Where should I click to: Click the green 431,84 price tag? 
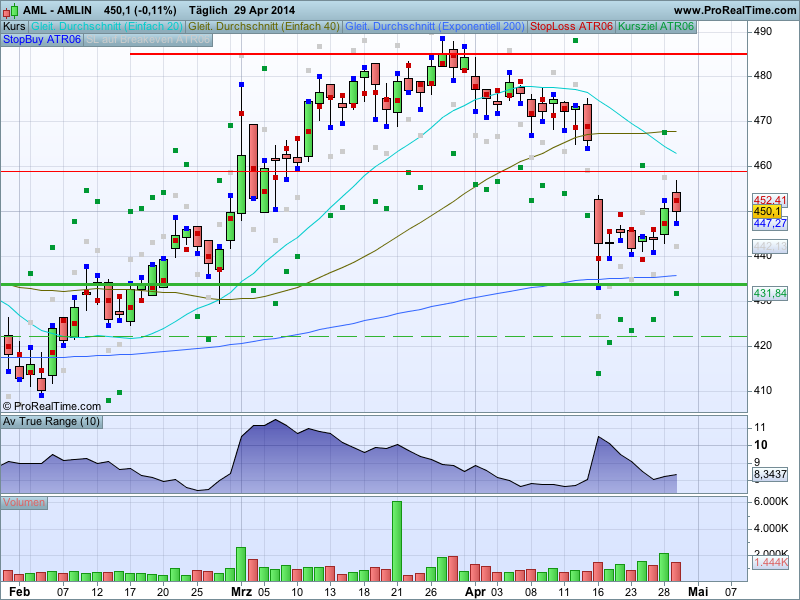point(770,293)
